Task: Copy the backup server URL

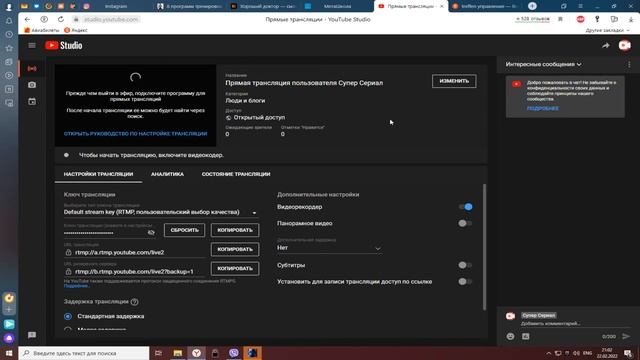Action: tap(235, 269)
